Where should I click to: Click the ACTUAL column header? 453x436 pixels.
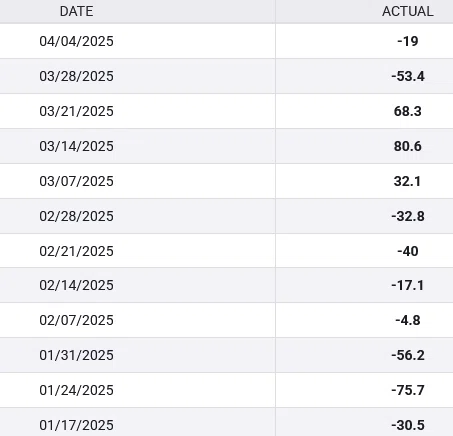pyautogui.click(x=408, y=11)
